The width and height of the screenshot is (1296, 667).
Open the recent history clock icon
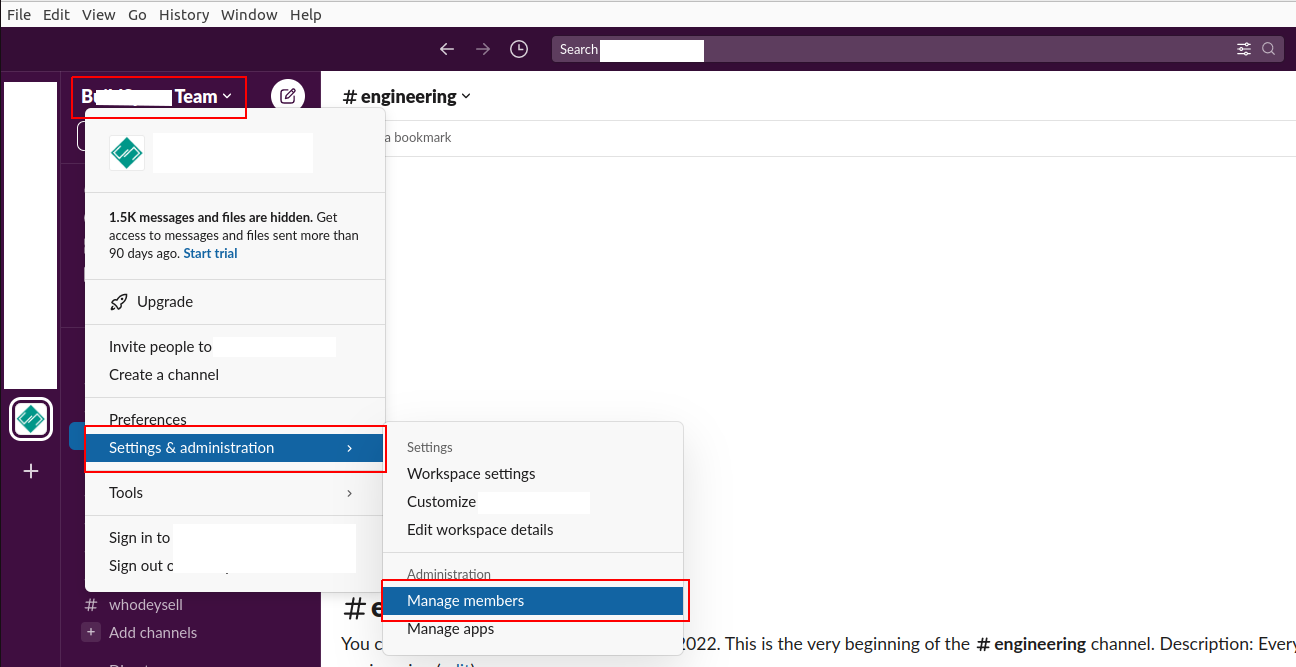[x=519, y=49]
